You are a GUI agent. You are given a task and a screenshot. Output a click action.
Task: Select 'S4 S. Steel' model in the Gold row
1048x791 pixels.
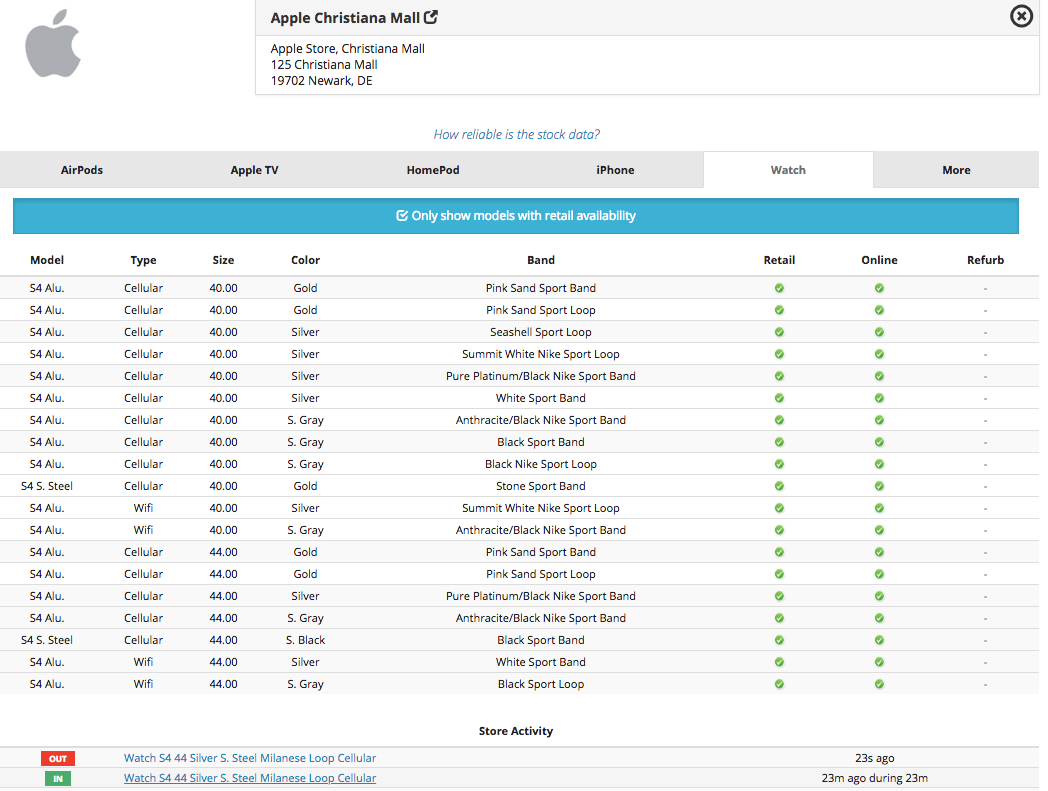[x=47, y=486]
